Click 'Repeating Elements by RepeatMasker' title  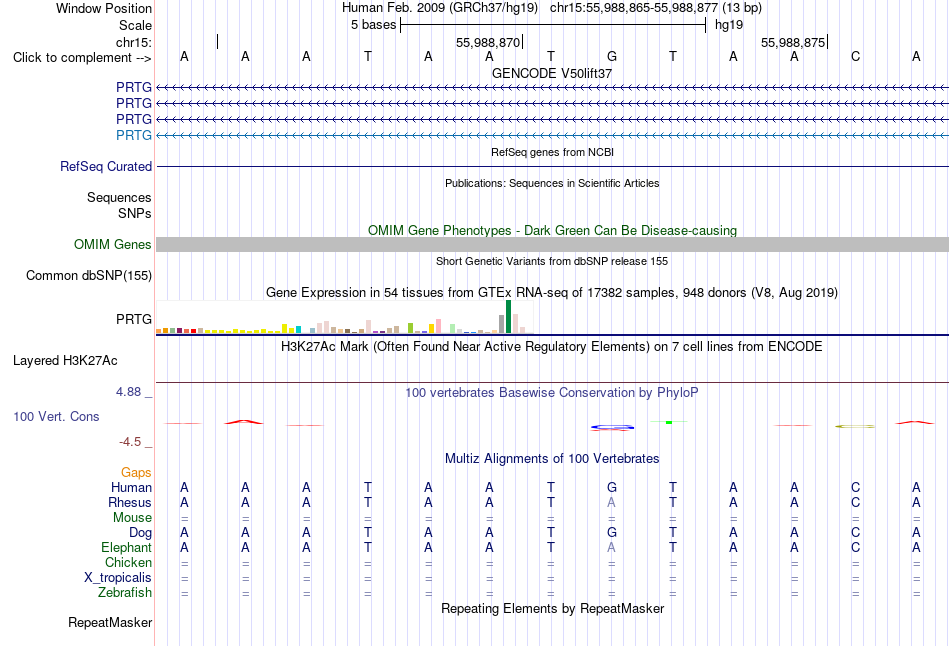tap(552, 608)
